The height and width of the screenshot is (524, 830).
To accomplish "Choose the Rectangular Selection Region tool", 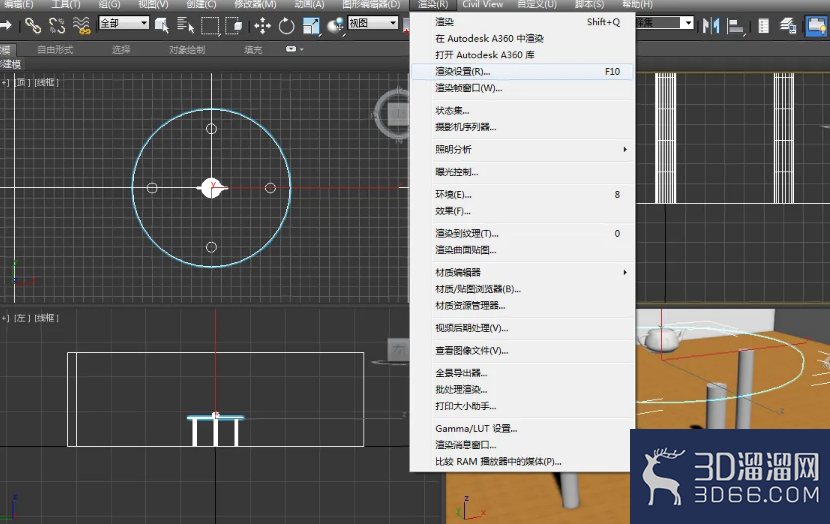I will click(210, 25).
